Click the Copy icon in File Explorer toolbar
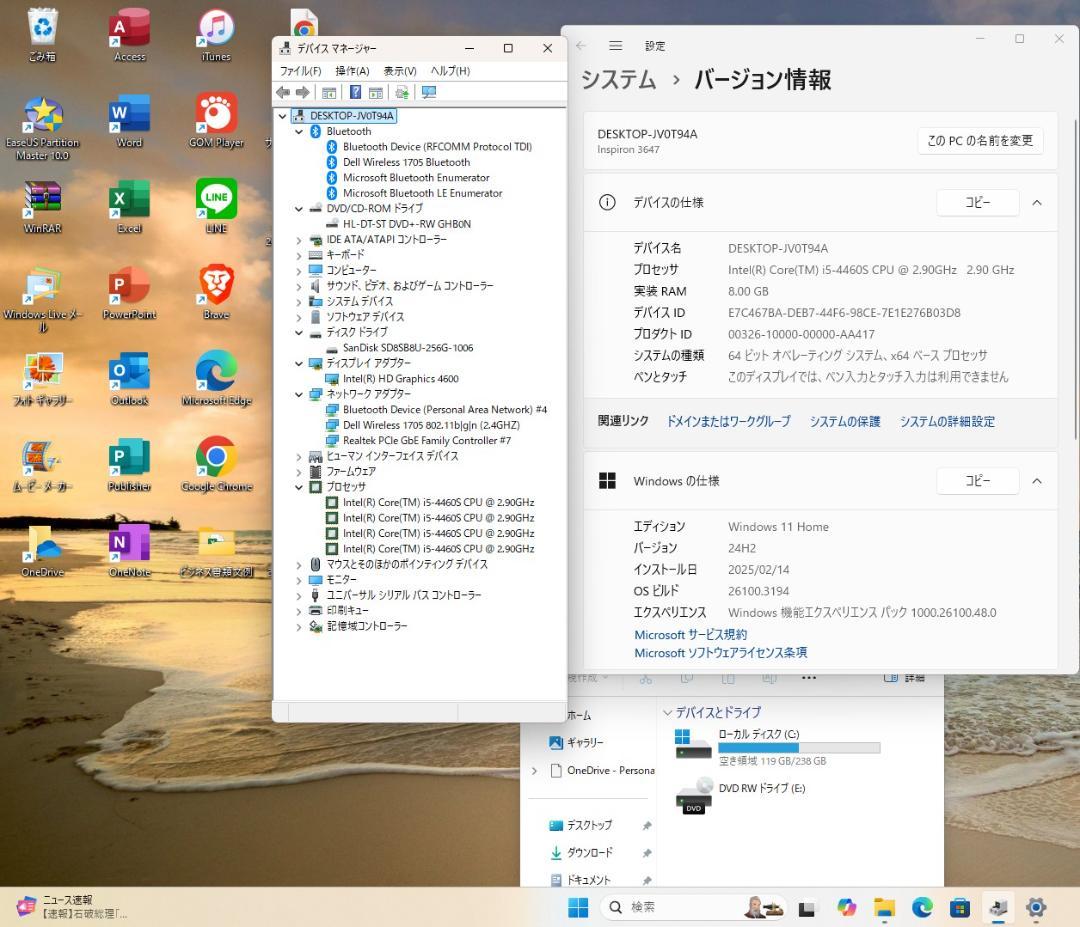The image size is (1080, 927). [686, 678]
